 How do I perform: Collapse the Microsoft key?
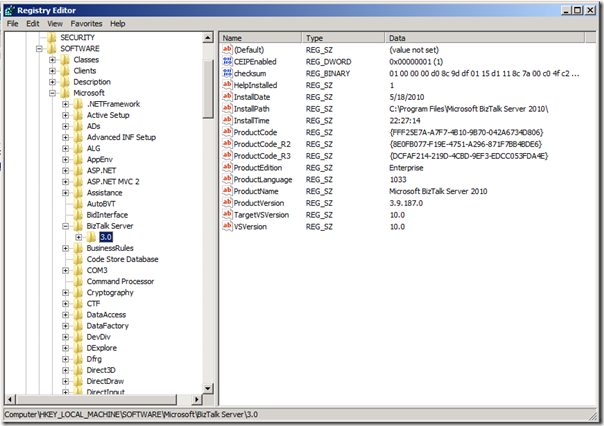click(52, 93)
